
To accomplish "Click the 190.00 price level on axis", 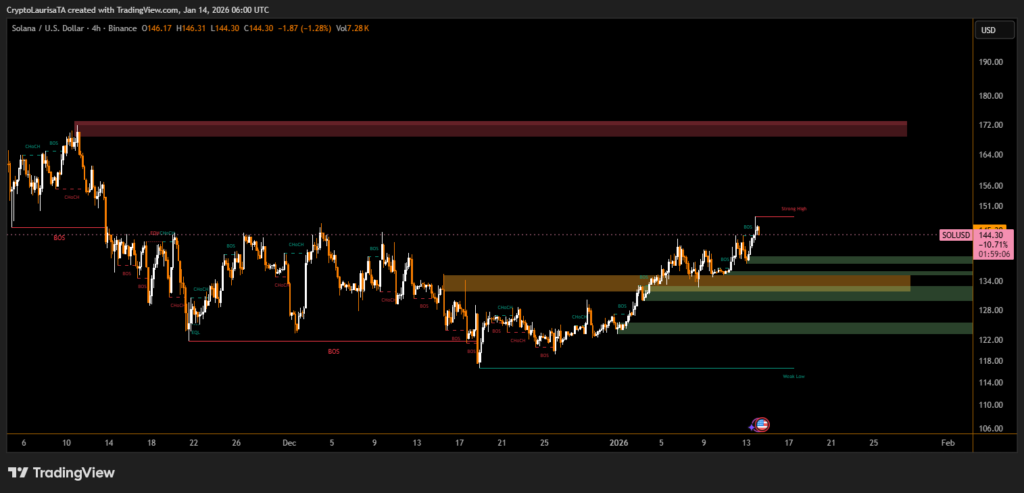I will tap(992, 62).
